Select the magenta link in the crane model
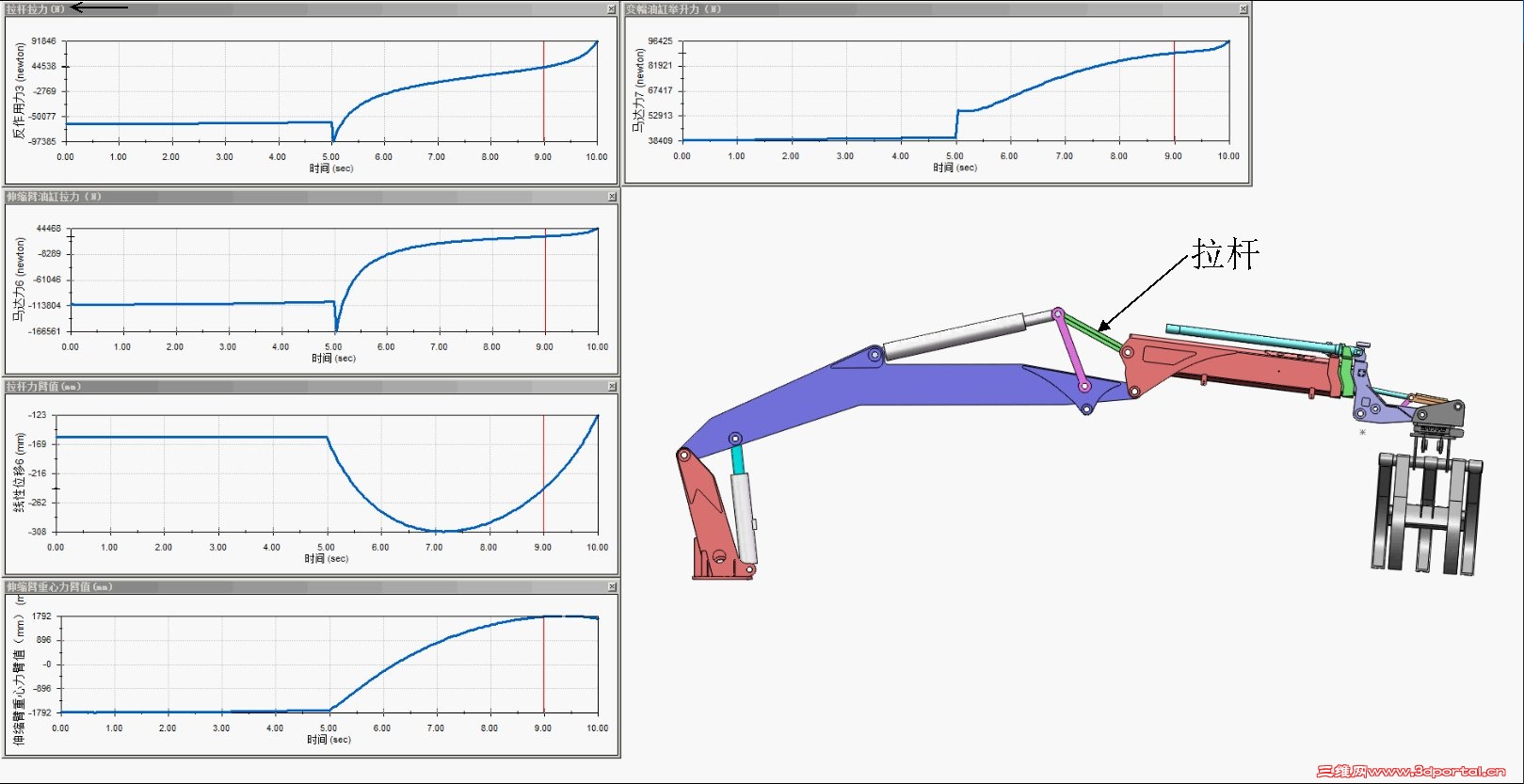1524x784 pixels. pyautogui.click(x=1071, y=349)
